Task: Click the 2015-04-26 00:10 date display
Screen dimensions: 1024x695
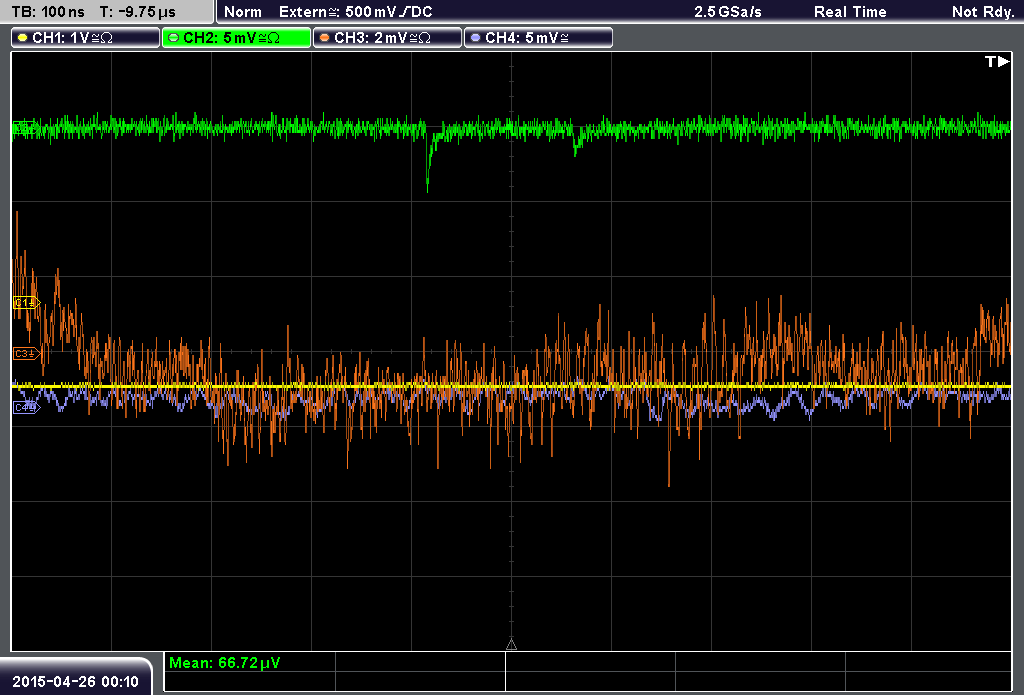Action: 75,682
